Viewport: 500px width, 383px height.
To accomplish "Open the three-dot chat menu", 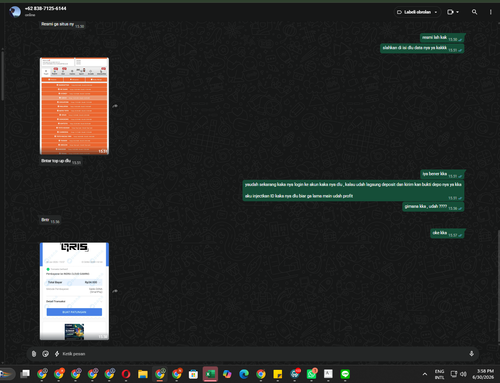I will coord(490,12).
